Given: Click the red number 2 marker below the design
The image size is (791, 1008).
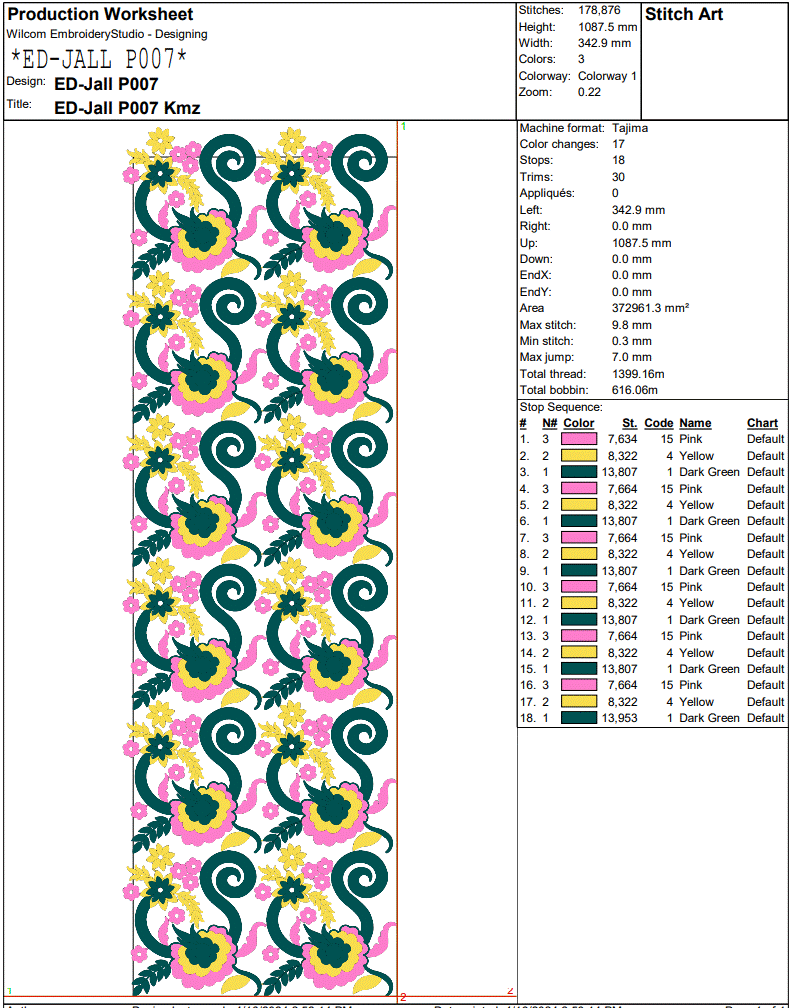Looking at the screenshot, I should tap(403, 997).
